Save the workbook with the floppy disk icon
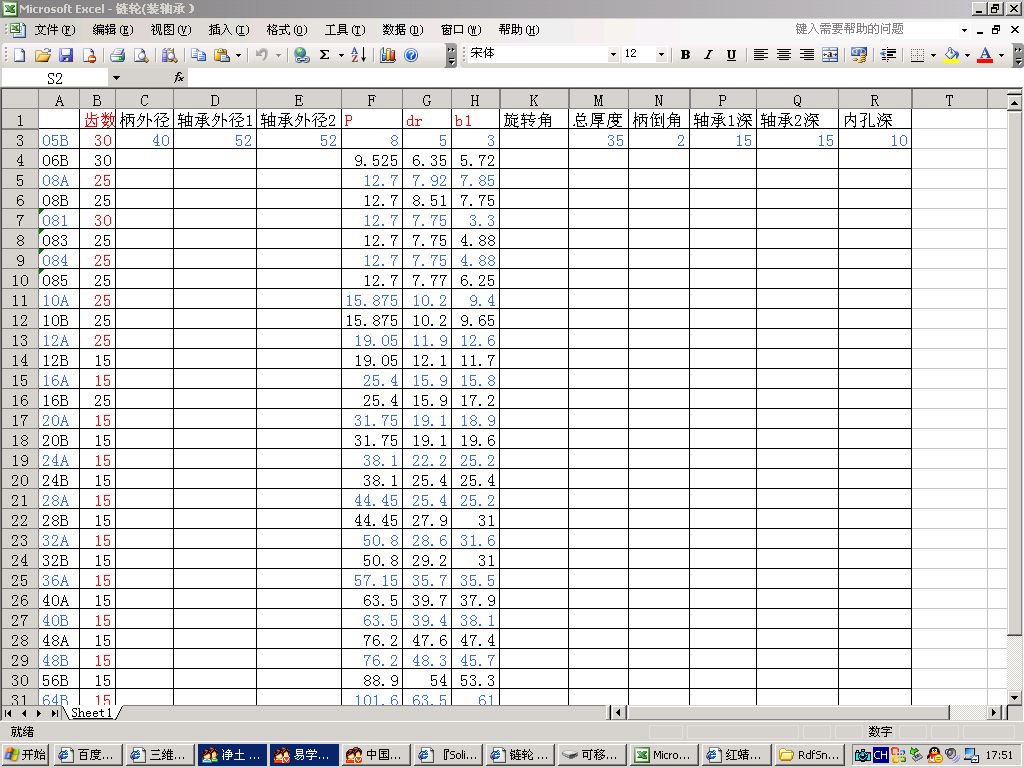 click(66, 55)
